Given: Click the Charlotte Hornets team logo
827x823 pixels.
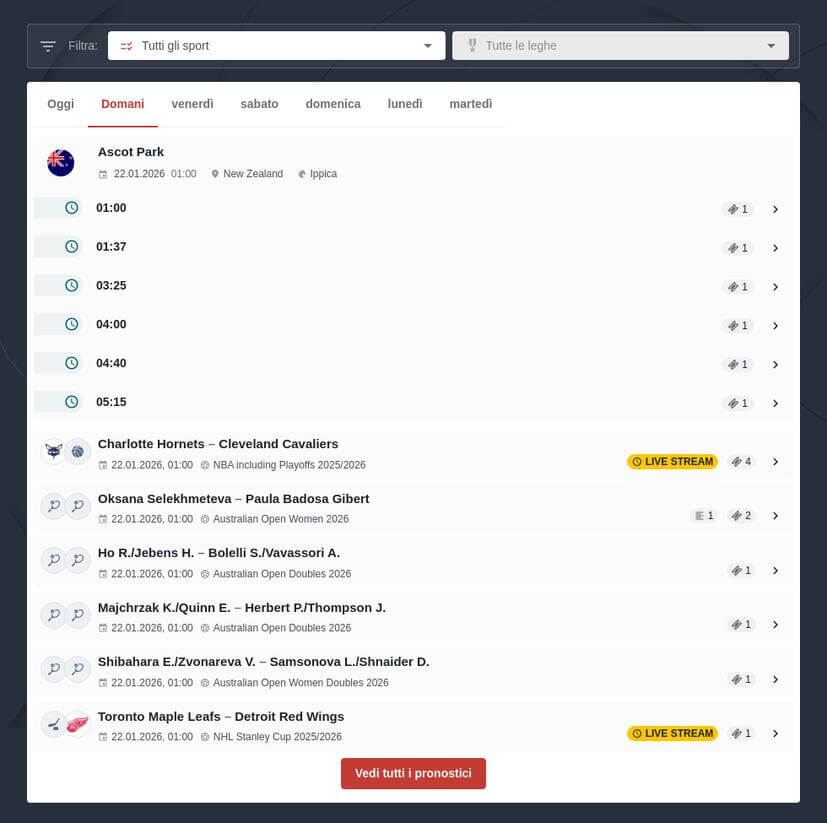Looking at the screenshot, I should click(53, 451).
